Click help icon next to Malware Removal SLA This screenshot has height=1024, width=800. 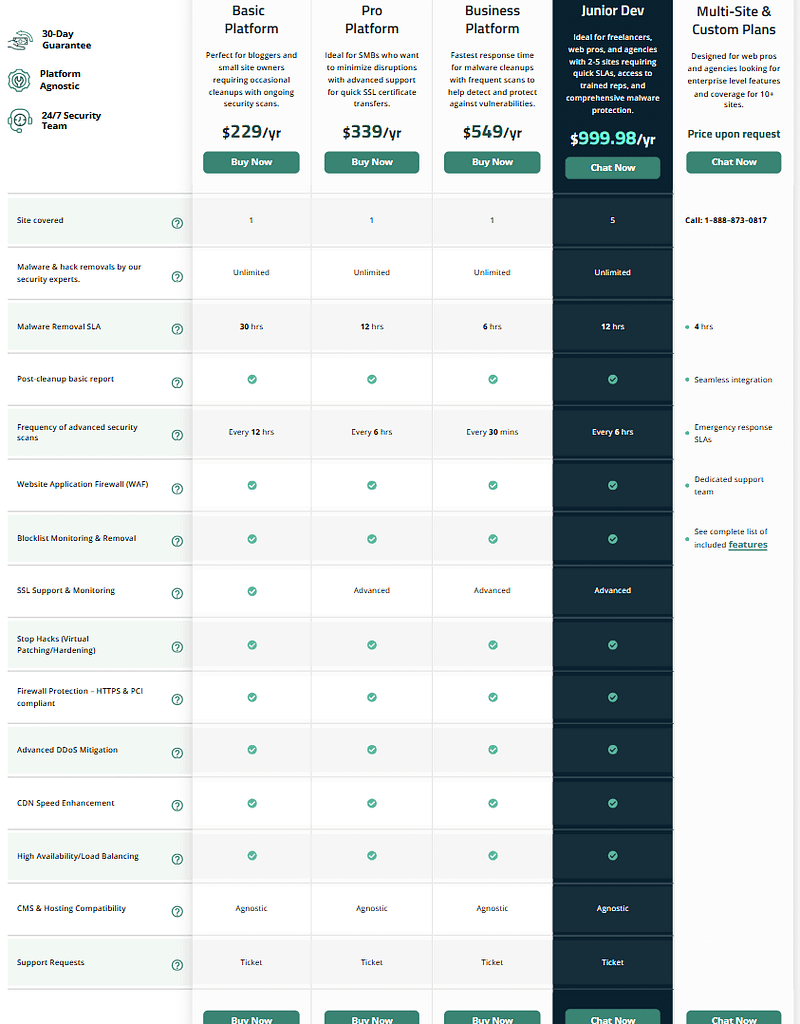[177, 329]
